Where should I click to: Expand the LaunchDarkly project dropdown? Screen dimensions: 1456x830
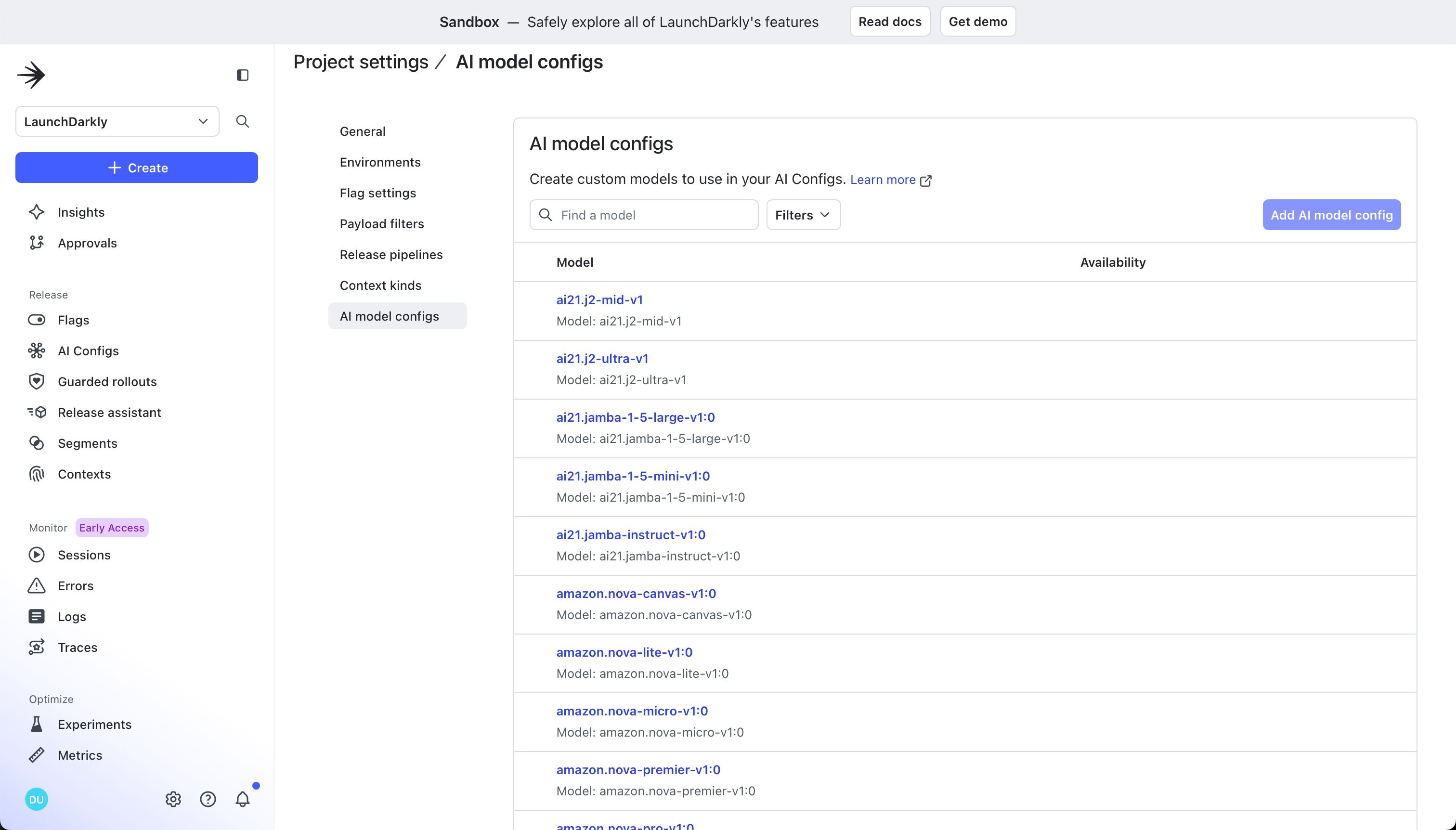(117, 121)
